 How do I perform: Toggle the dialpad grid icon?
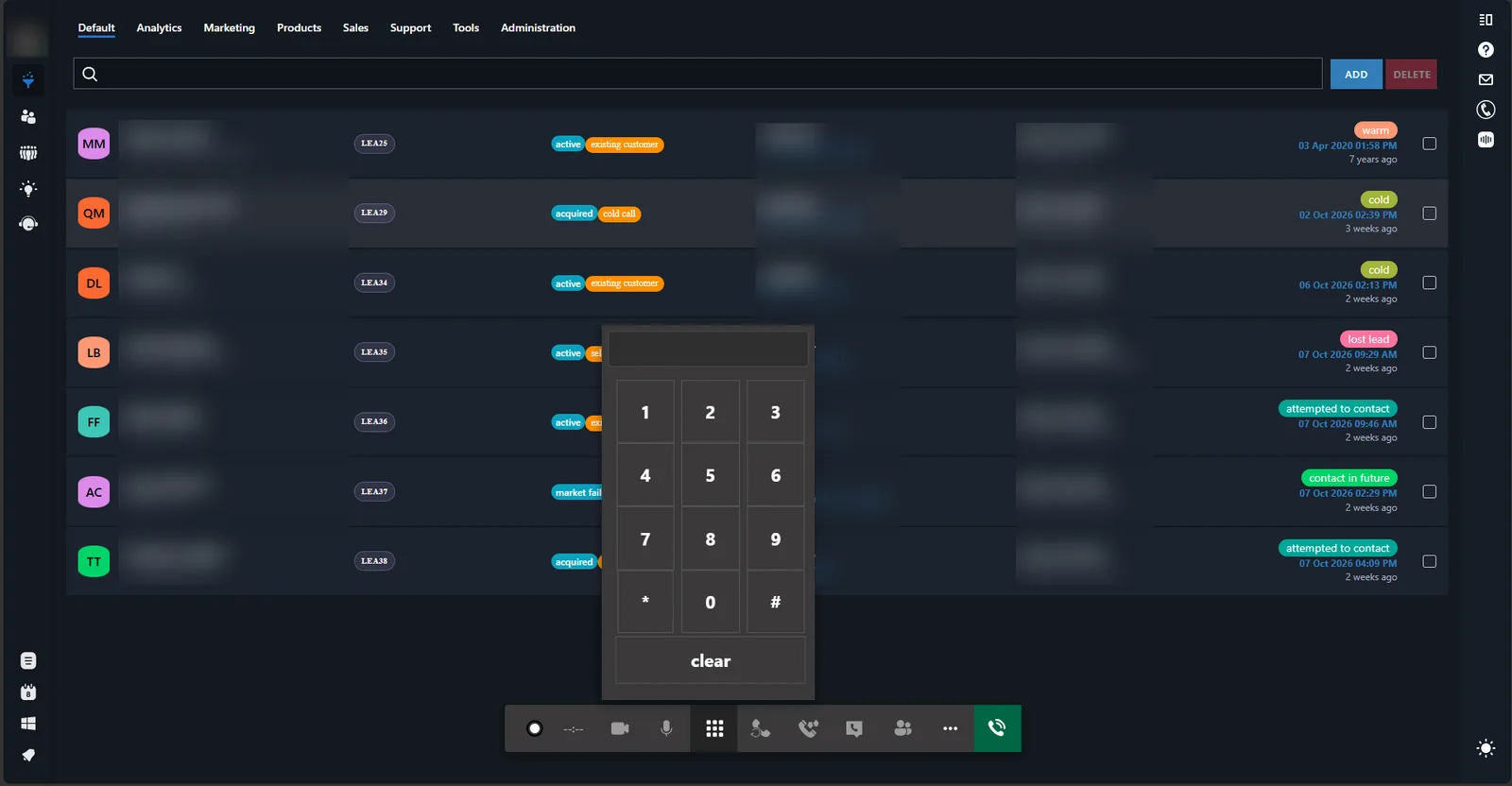pyautogui.click(x=714, y=728)
